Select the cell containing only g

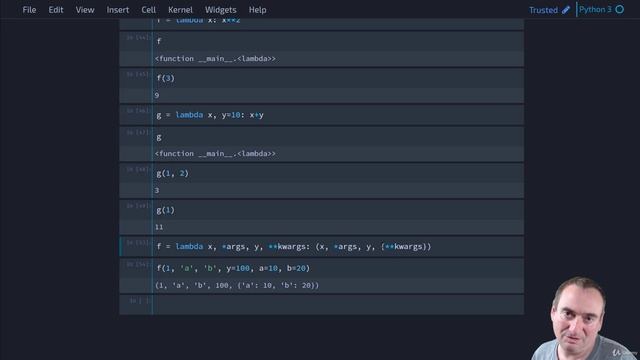338,137
